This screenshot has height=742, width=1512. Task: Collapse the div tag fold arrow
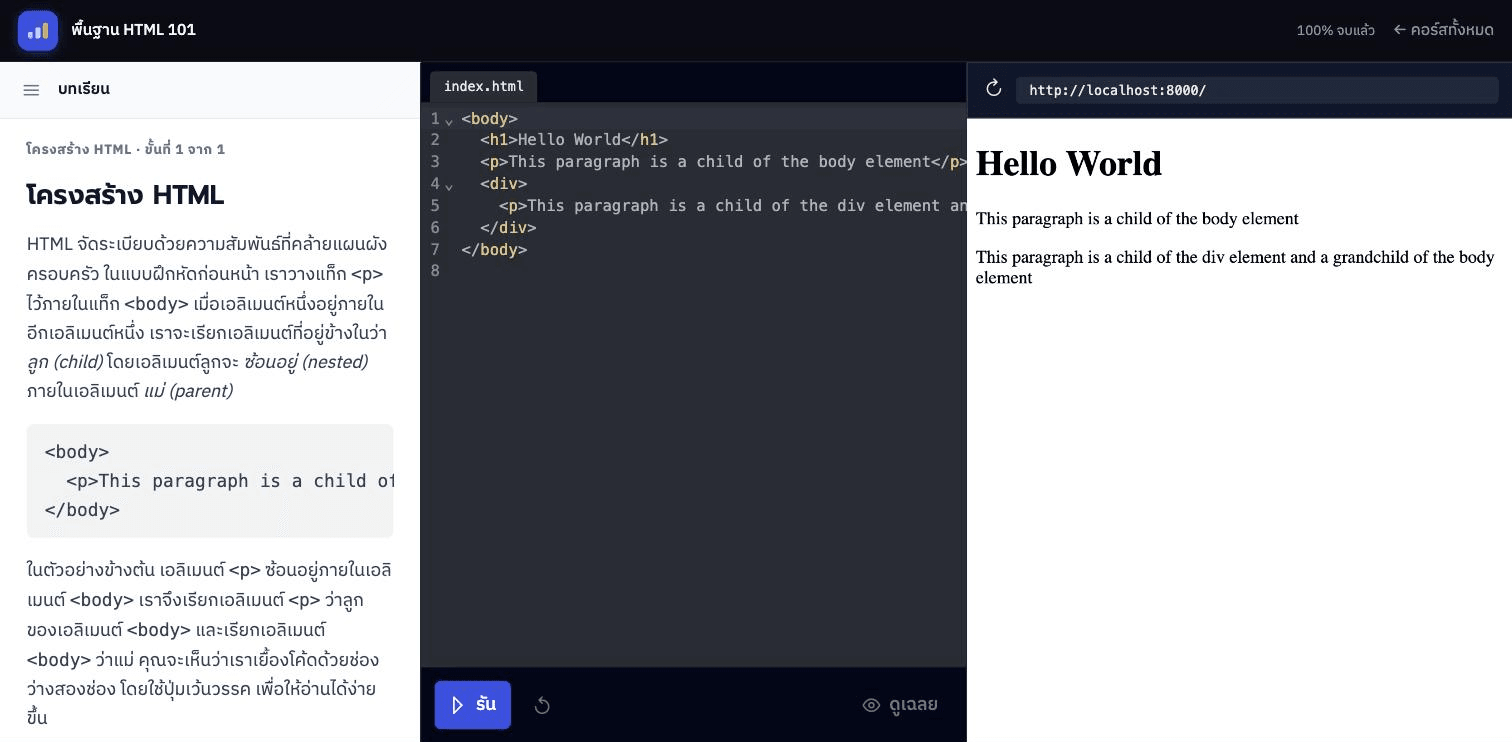tap(449, 185)
